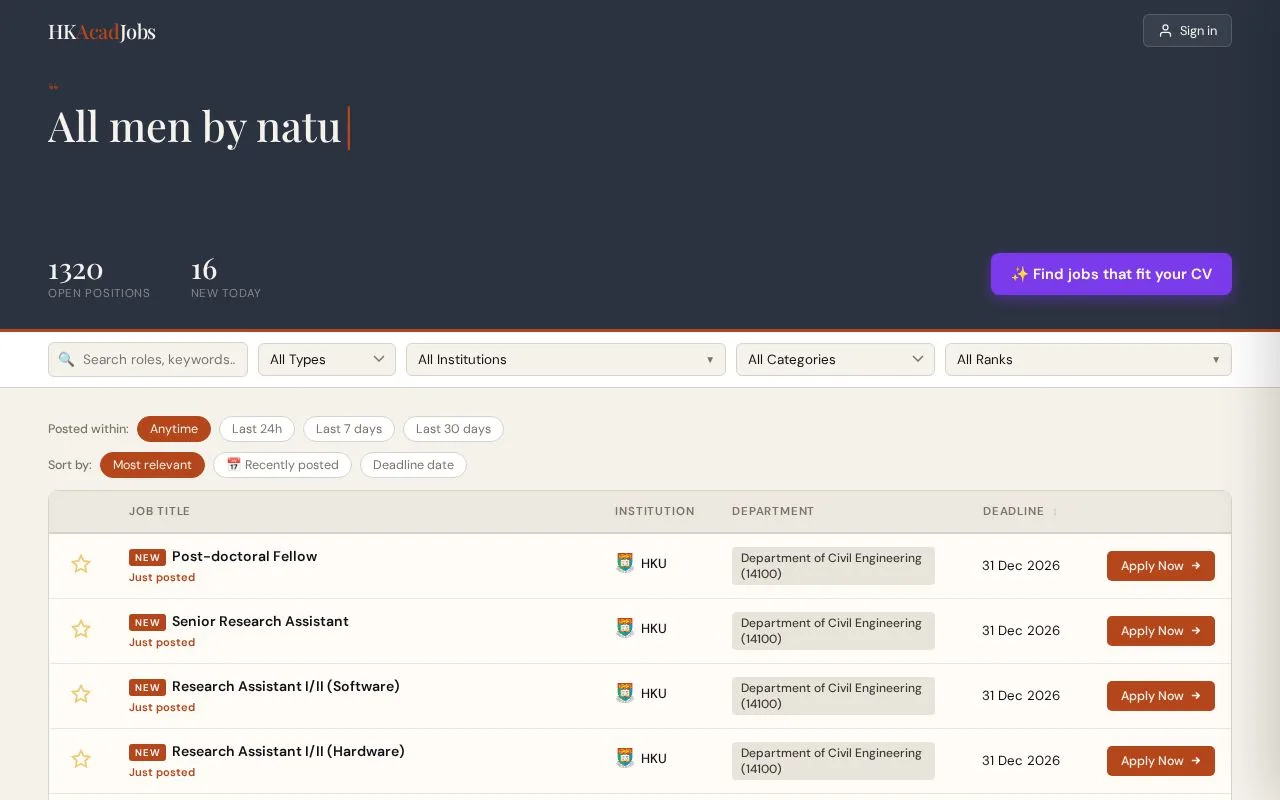Viewport: 1280px width, 800px height.
Task: Filter posted within Last 24h
Action: tap(257, 429)
